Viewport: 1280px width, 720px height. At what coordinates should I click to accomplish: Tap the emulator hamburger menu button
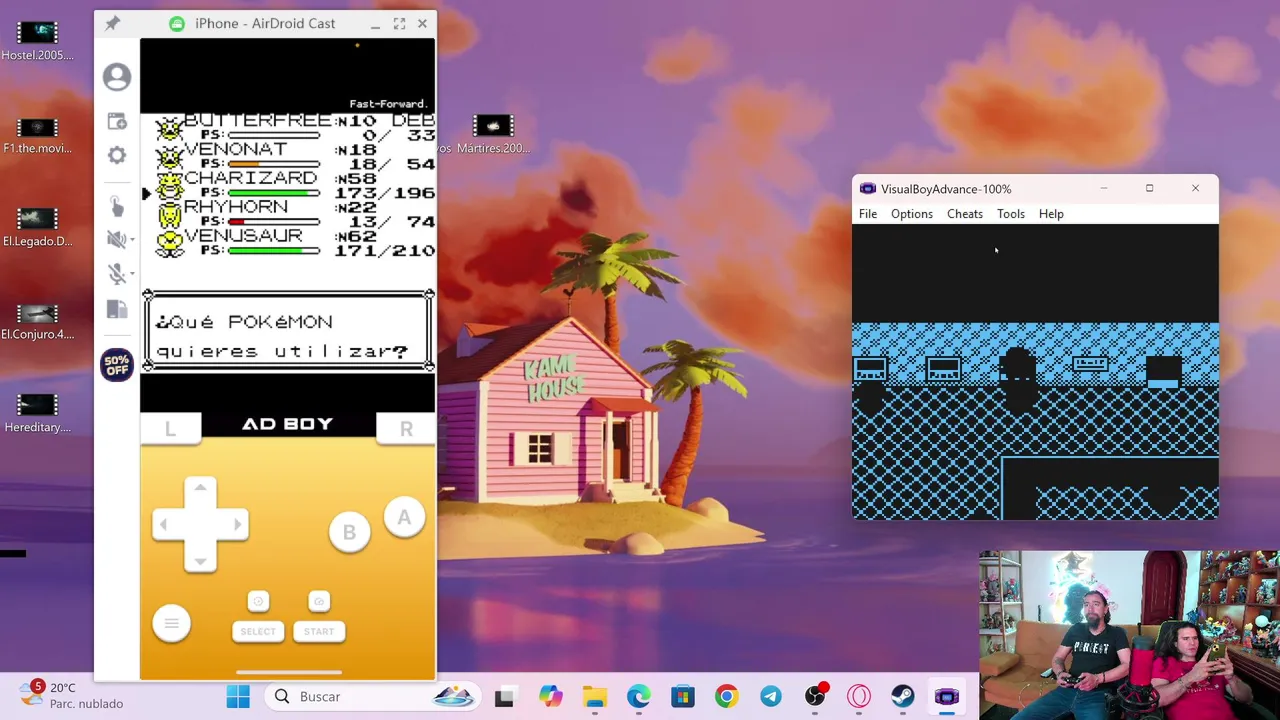[x=171, y=624]
